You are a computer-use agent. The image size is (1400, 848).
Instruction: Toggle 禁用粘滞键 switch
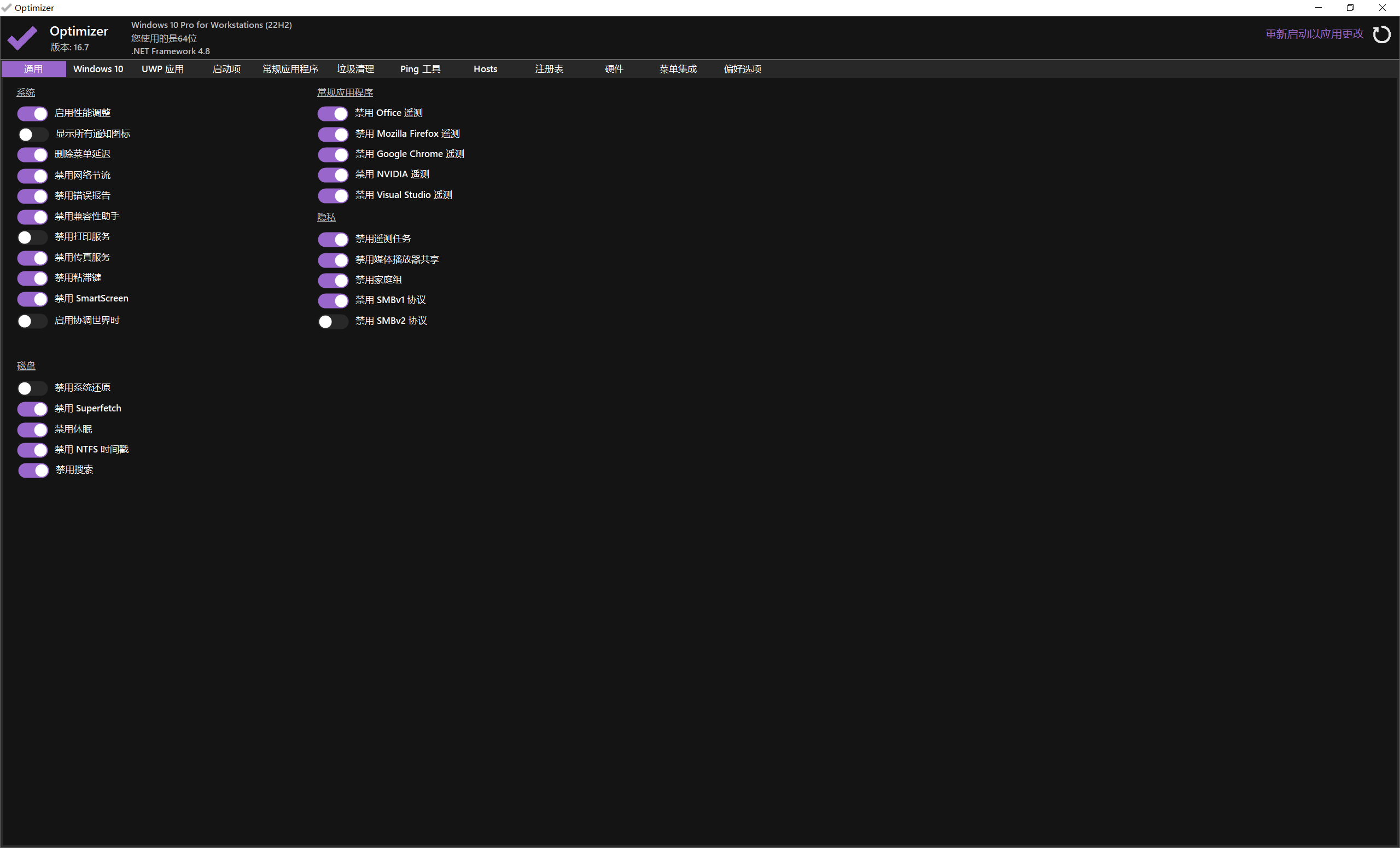click(32, 278)
